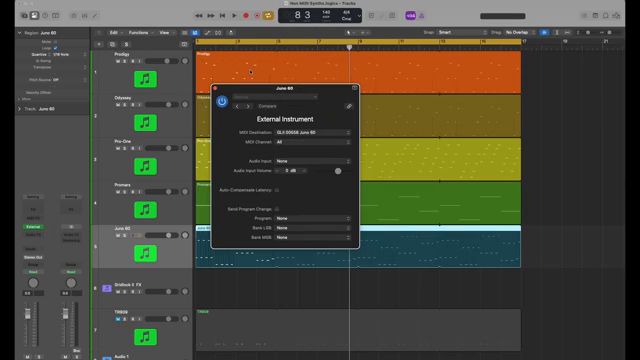Expand the More section in Region inspector

pyautogui.click(x=19, y=99)
